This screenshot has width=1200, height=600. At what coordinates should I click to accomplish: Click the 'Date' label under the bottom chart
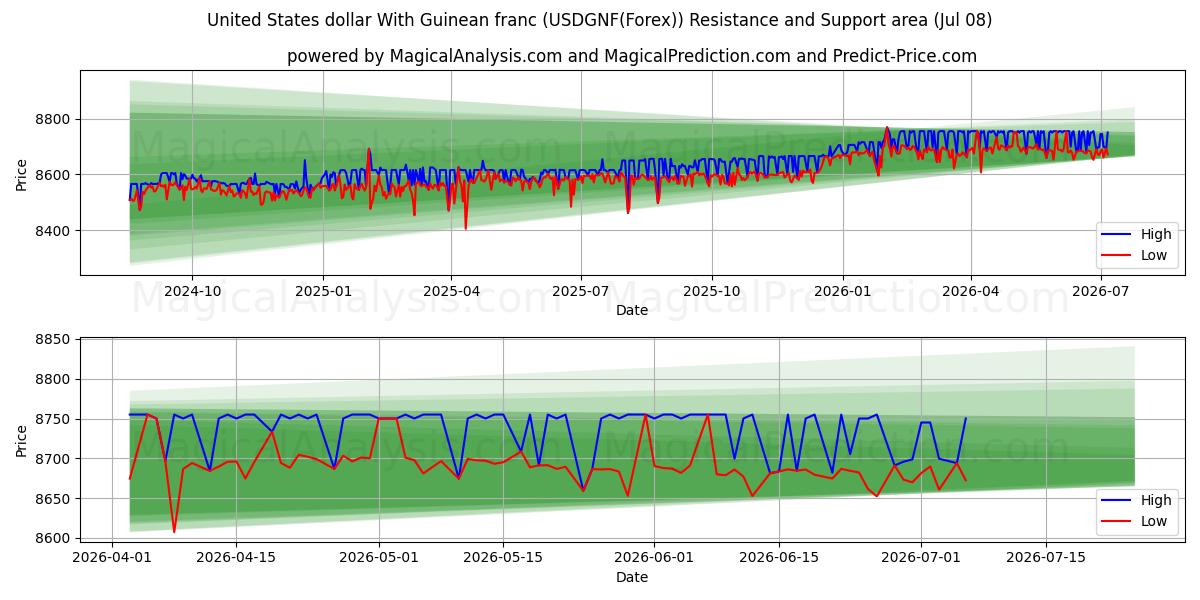tap(632, 578)
